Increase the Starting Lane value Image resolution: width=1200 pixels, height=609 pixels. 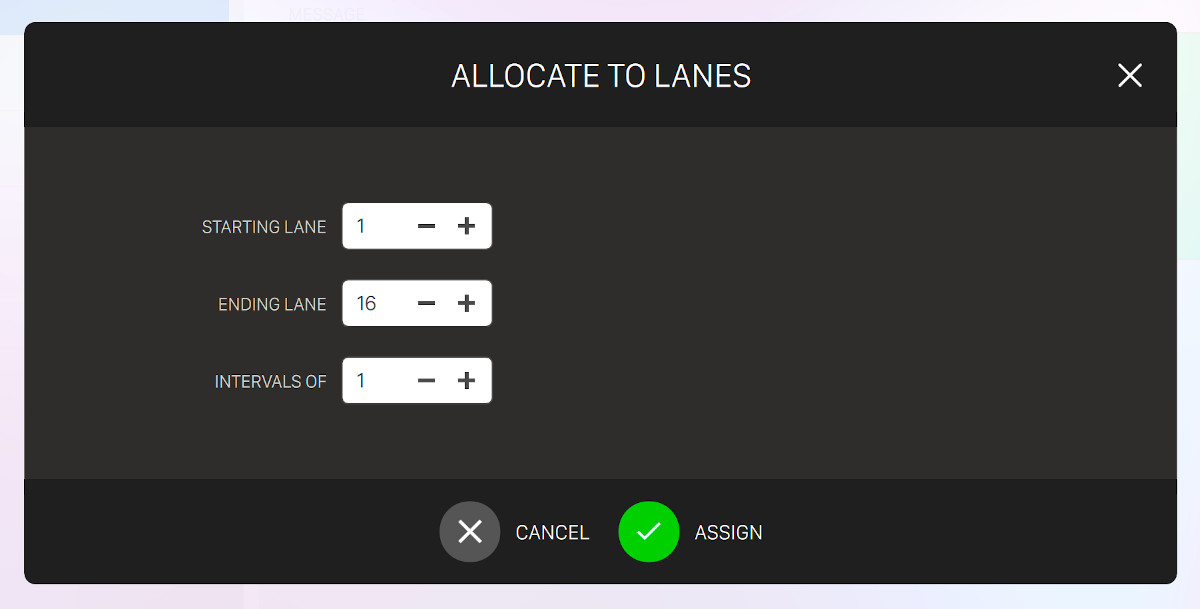(466, 226)
